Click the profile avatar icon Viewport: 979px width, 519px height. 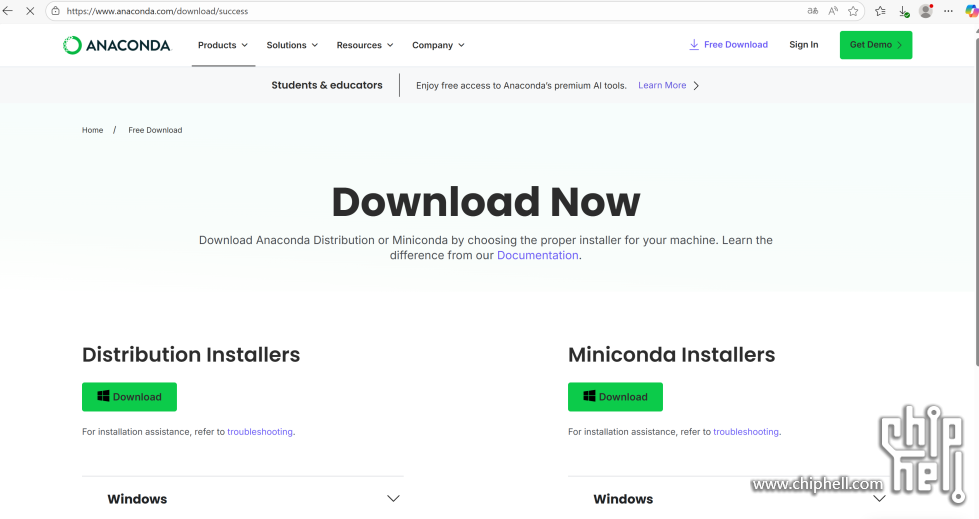click(926, 11)
